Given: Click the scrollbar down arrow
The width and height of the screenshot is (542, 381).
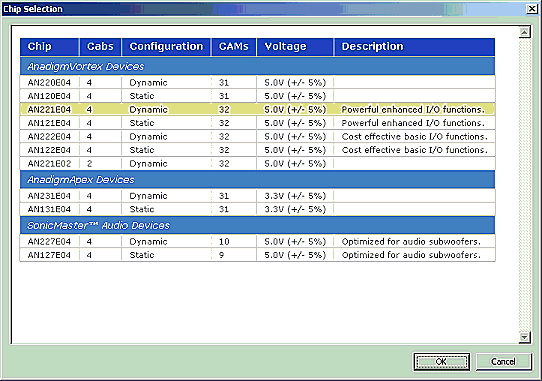Looking at the screenshot, I should click(524, 337).
